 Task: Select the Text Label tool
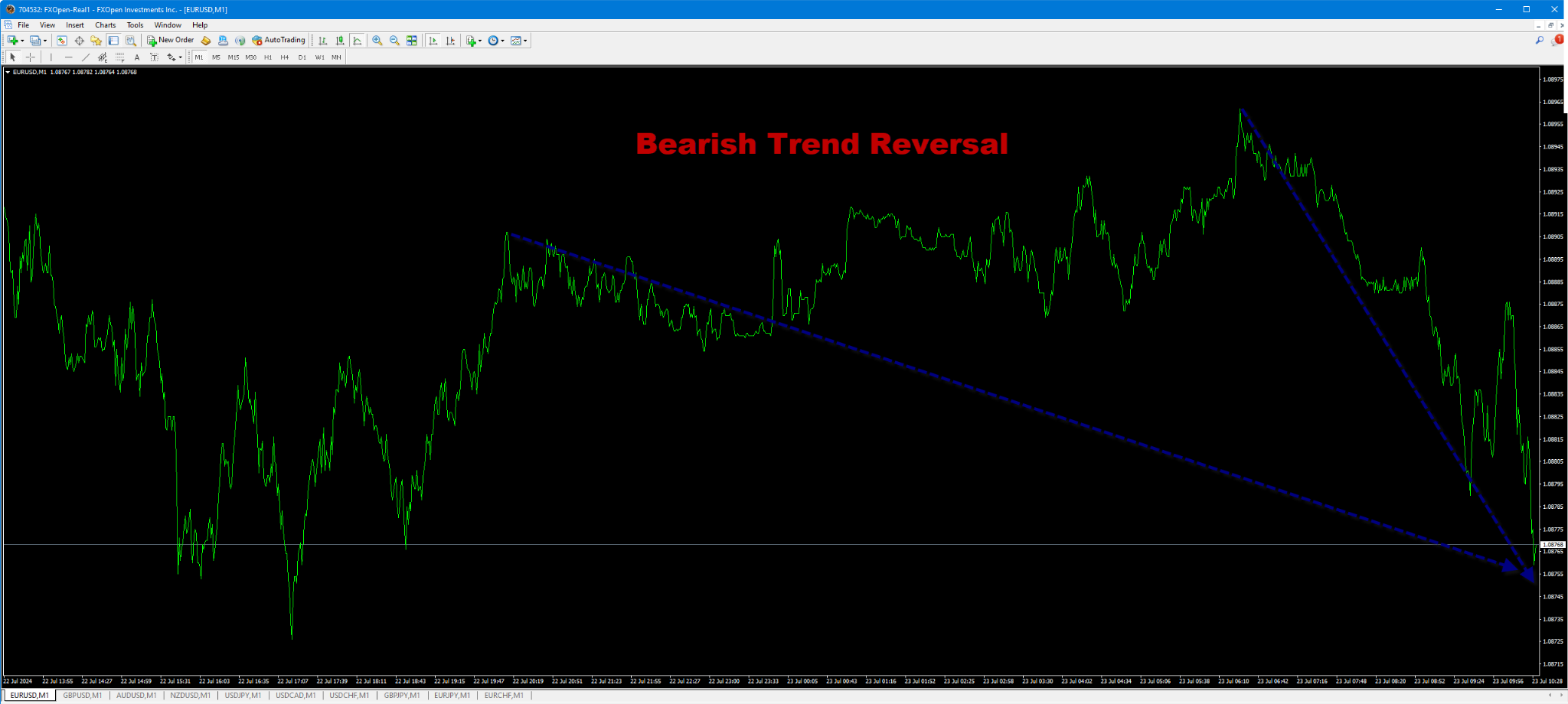point(154,57)
